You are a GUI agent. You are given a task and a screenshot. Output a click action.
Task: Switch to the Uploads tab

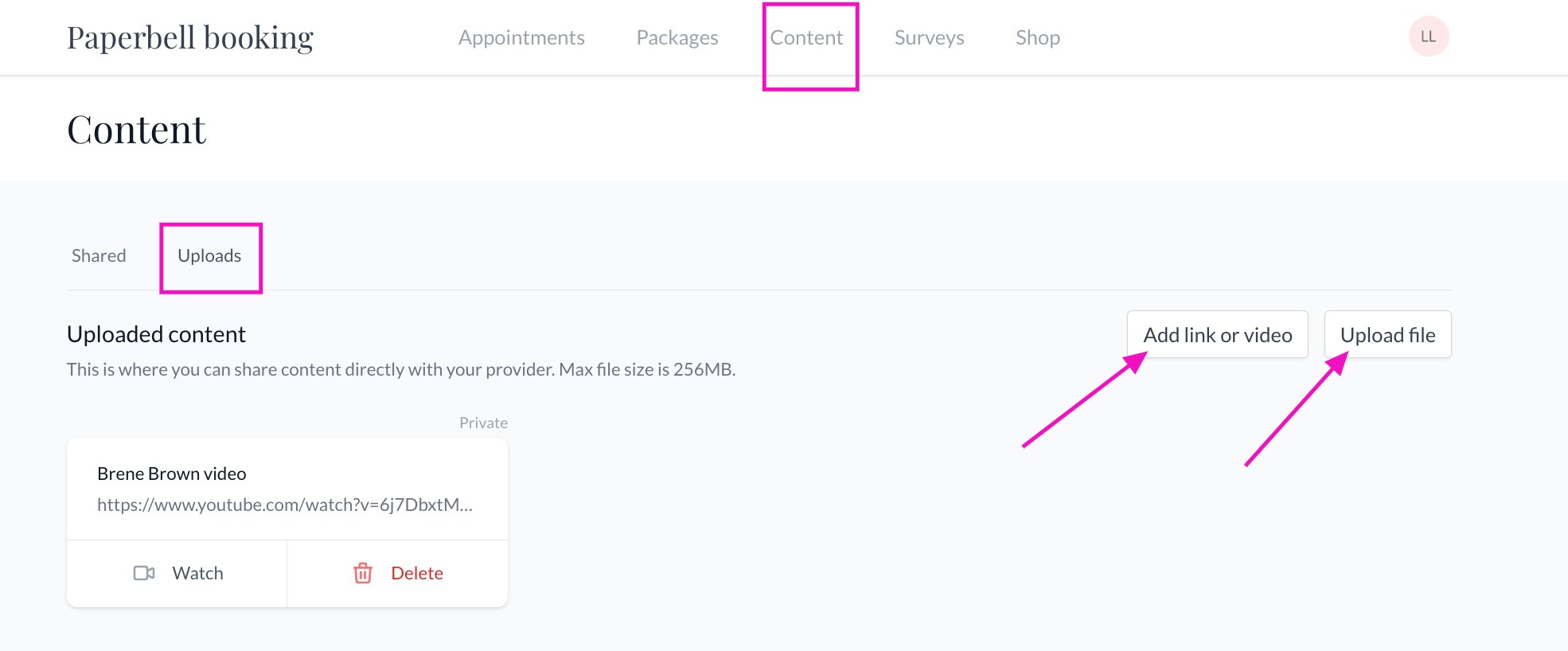tap(210, 255)
